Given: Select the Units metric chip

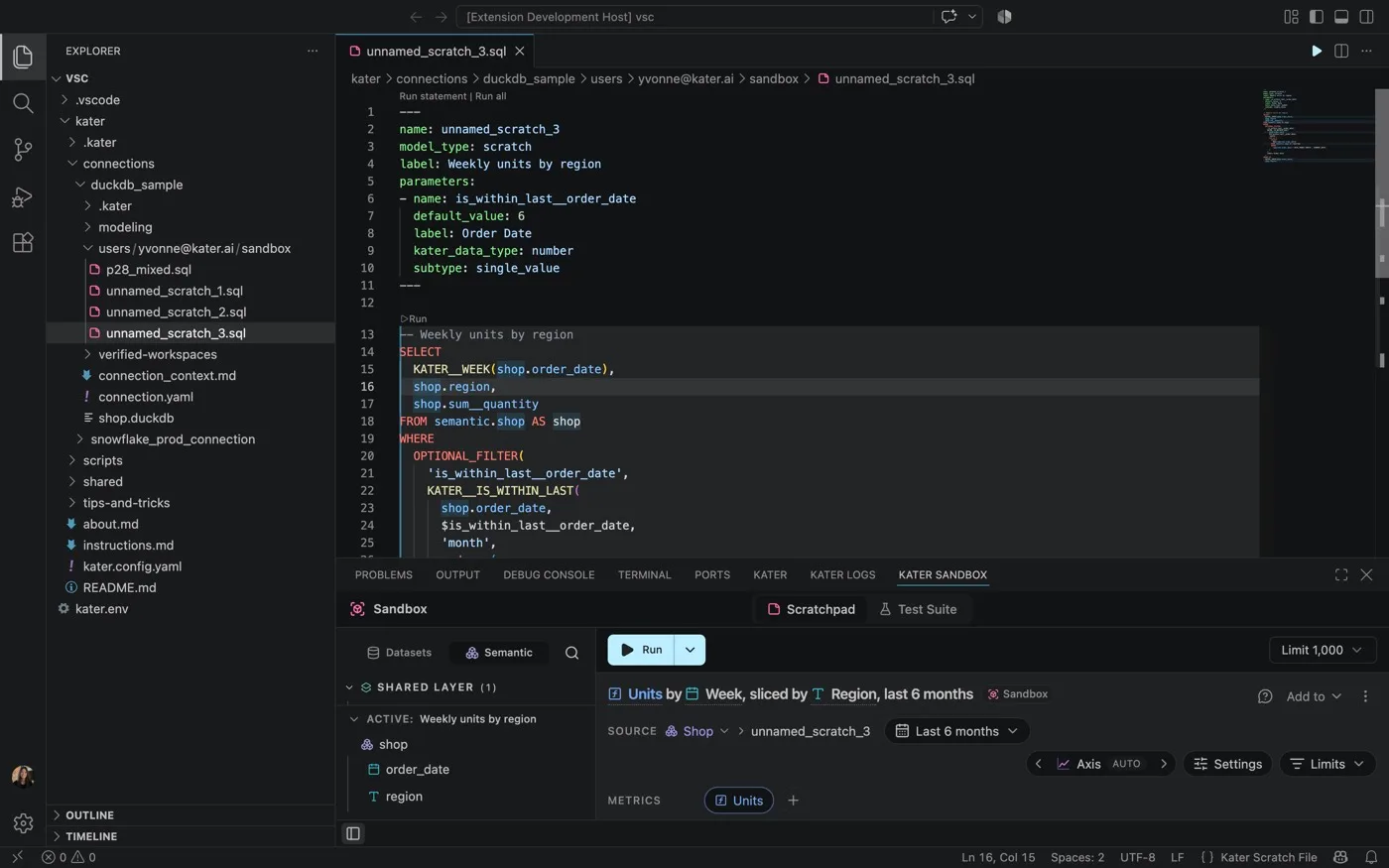Looking at the screenshot, I should [738, 801].
